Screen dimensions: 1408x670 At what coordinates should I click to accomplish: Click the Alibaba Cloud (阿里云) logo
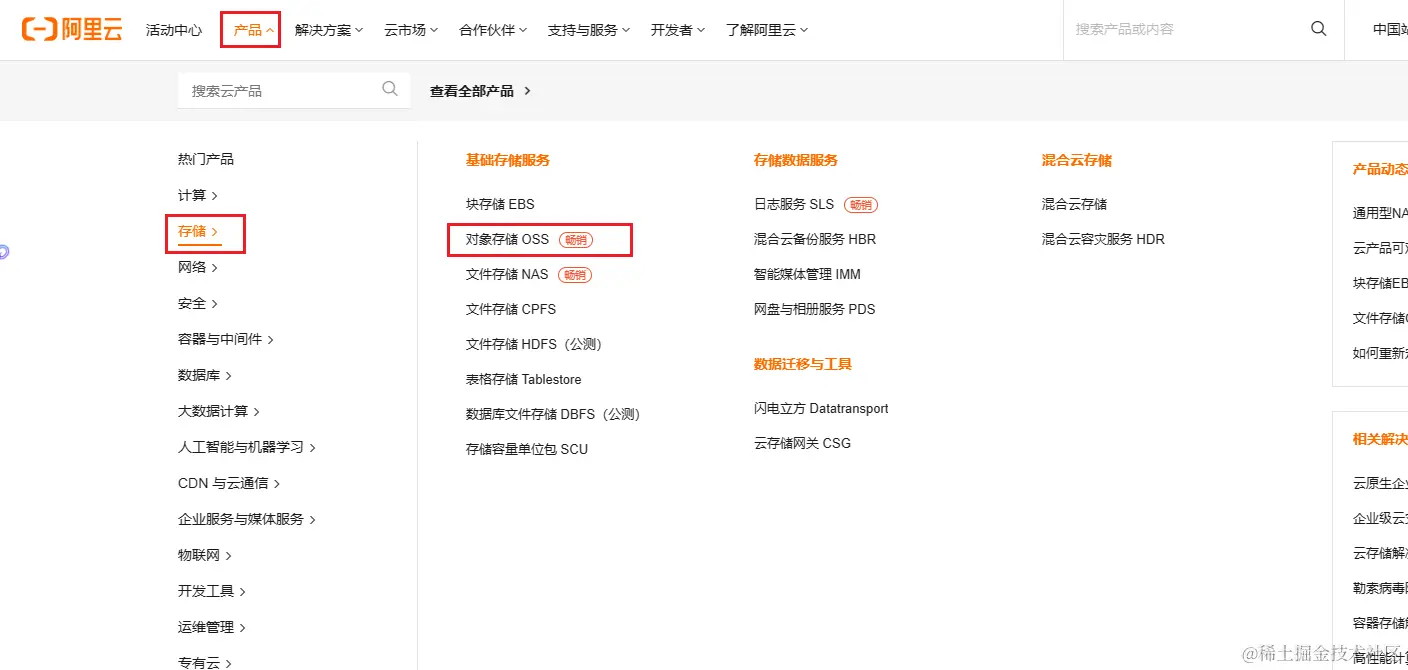(71, 30)
